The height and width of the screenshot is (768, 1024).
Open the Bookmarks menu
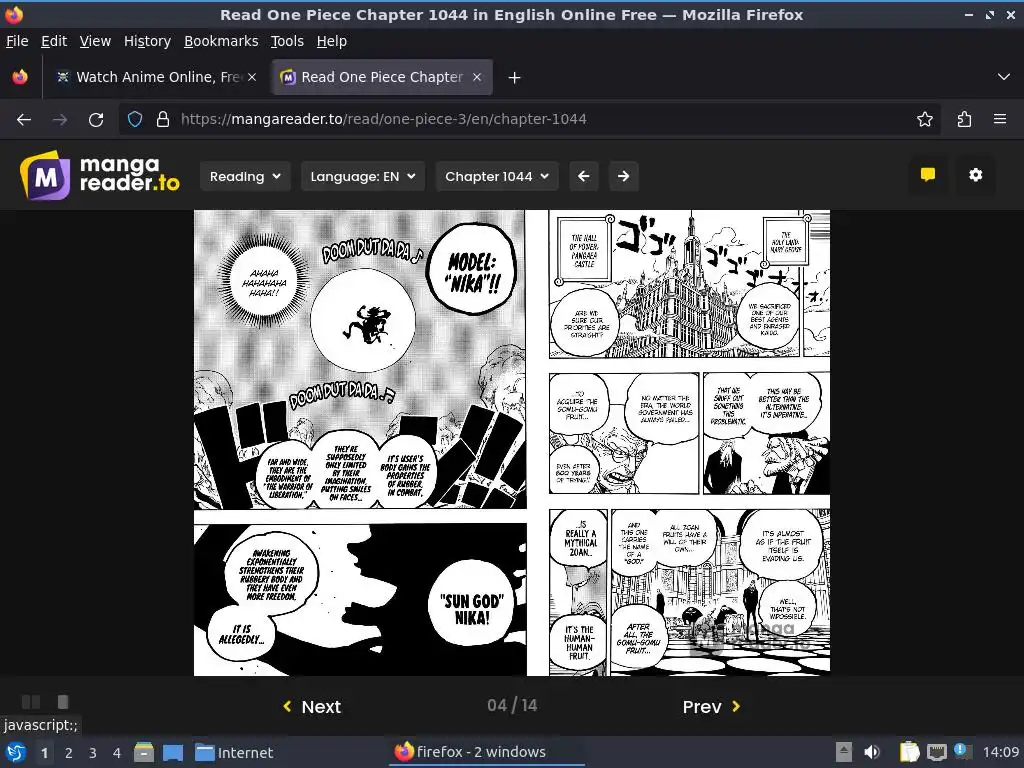point(221,41)
